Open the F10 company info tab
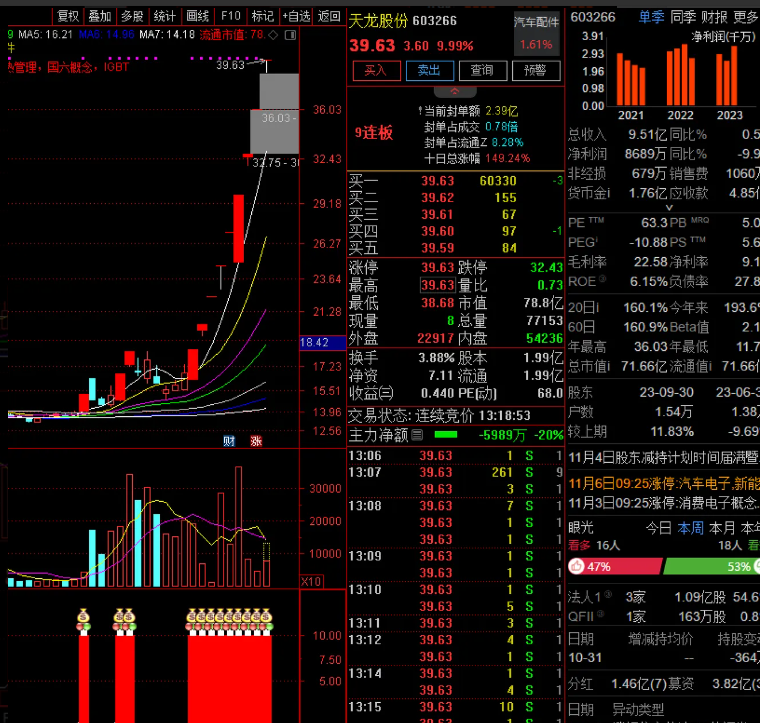 click(231, 16)
